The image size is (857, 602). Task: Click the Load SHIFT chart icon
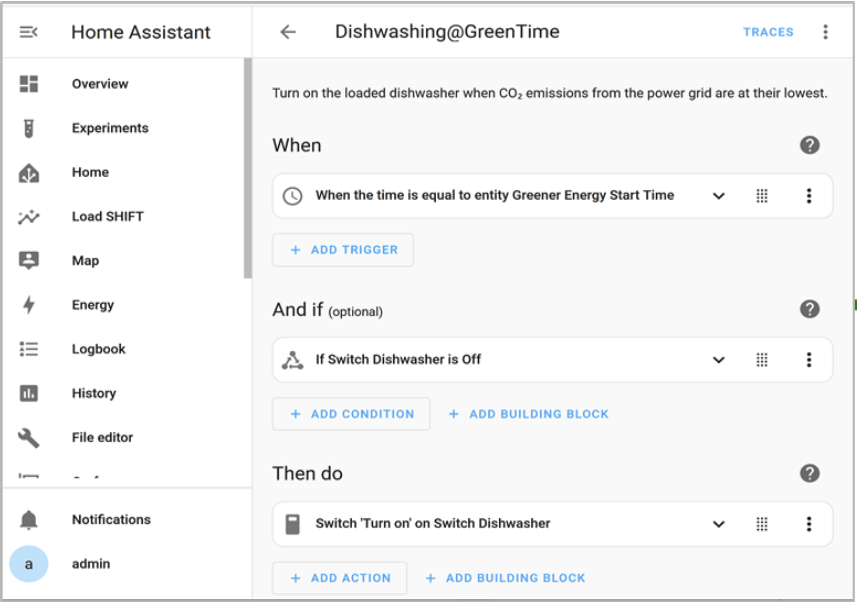click(x=29, y=217)
